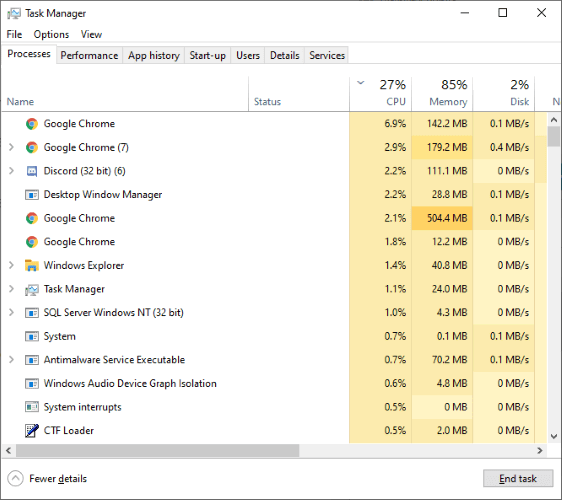
Task: Collapse view using Fewer details arrow
Action: [15, 478]
